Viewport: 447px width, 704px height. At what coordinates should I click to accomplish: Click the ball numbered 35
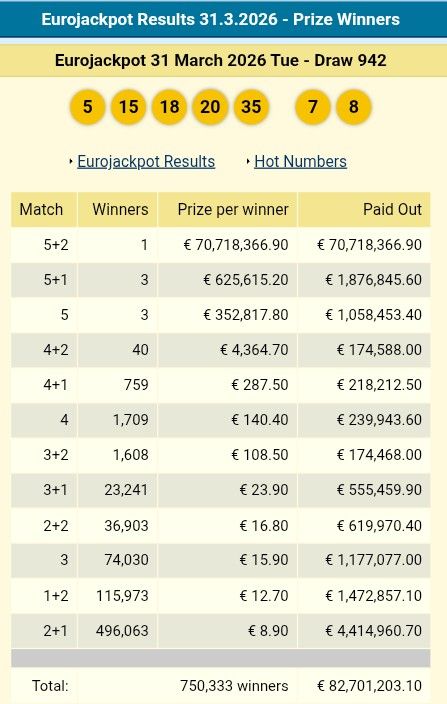[x=251, y=107]
